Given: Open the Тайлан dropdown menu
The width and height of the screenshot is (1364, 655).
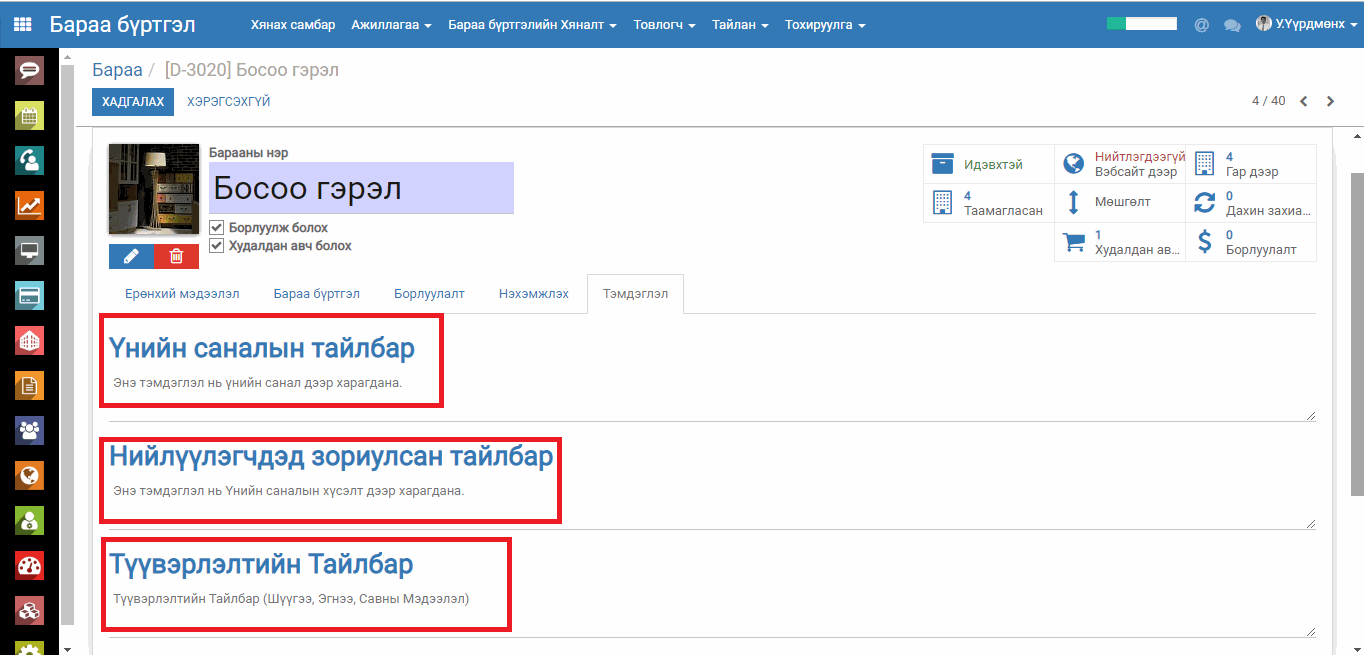Looking at the screenshot, I should coord(740,25).
